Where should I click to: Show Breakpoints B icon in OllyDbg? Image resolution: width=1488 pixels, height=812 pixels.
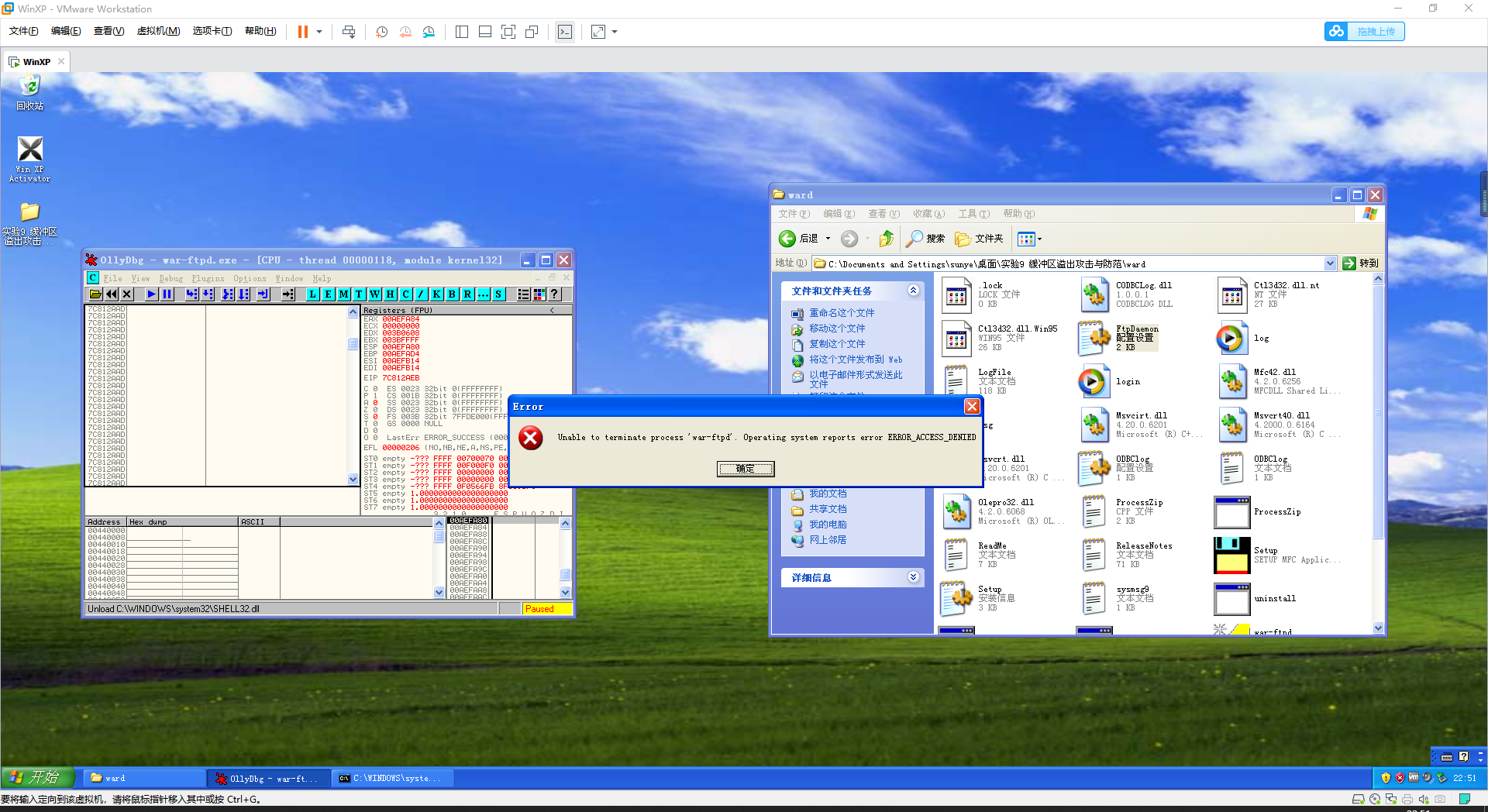click(x=452, y=294)
